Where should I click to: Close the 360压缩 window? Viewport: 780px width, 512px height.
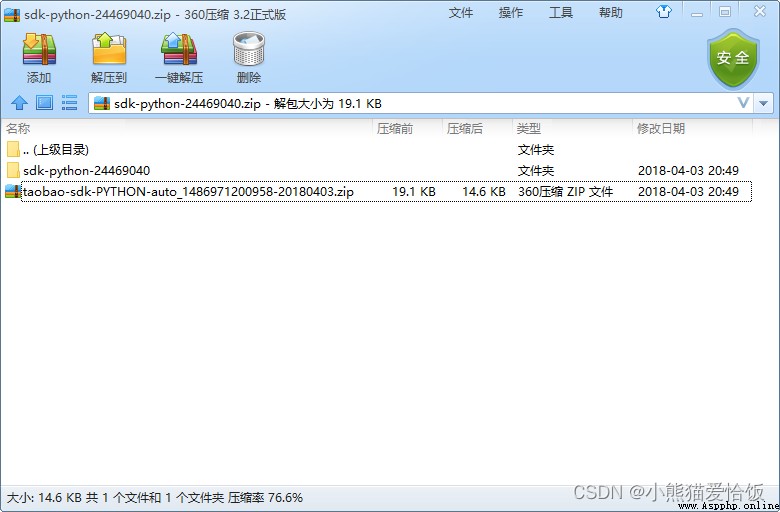760,11
